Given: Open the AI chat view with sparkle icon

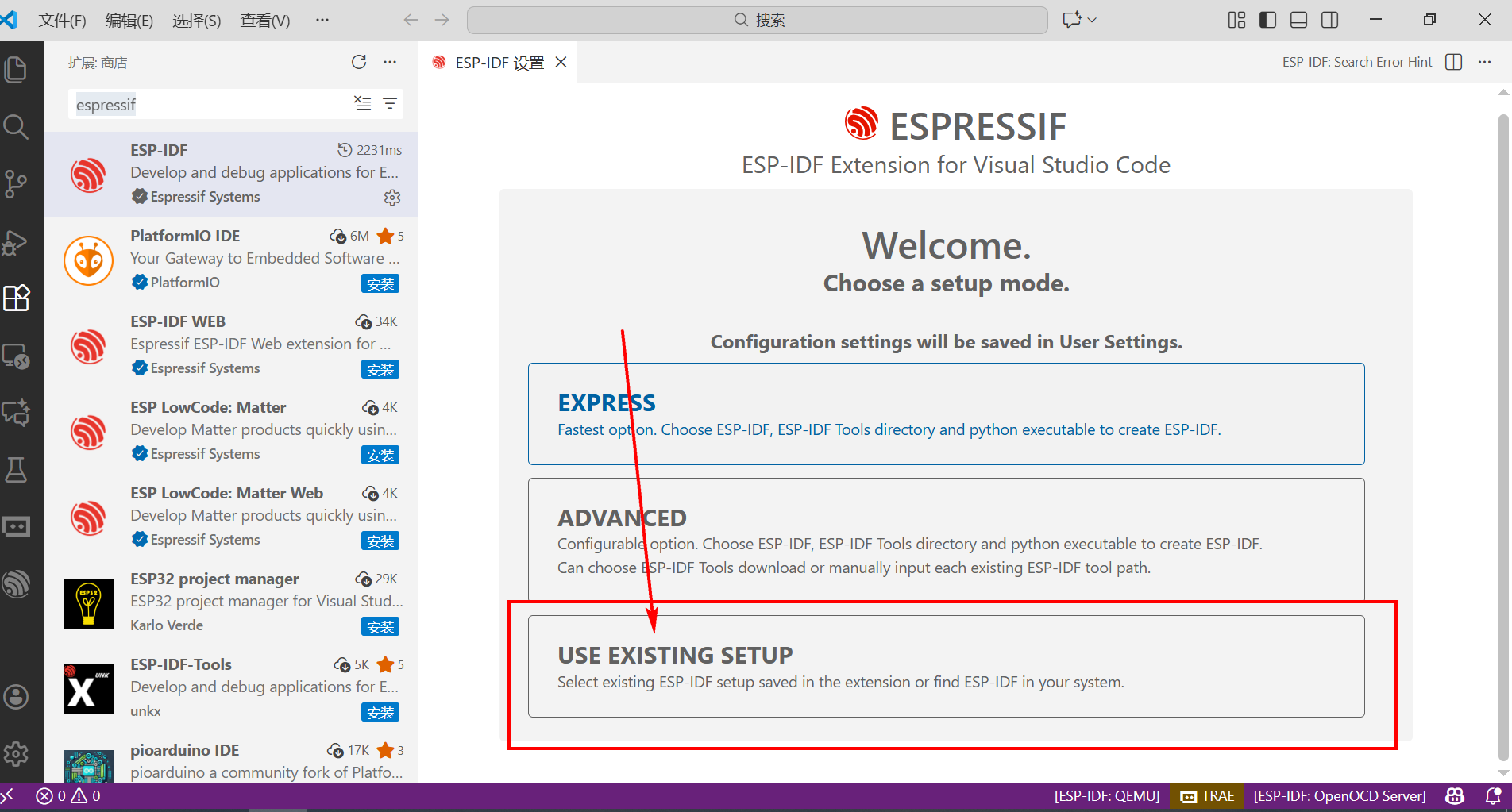Looking at the screenshot, I should [x=16, y=413].
